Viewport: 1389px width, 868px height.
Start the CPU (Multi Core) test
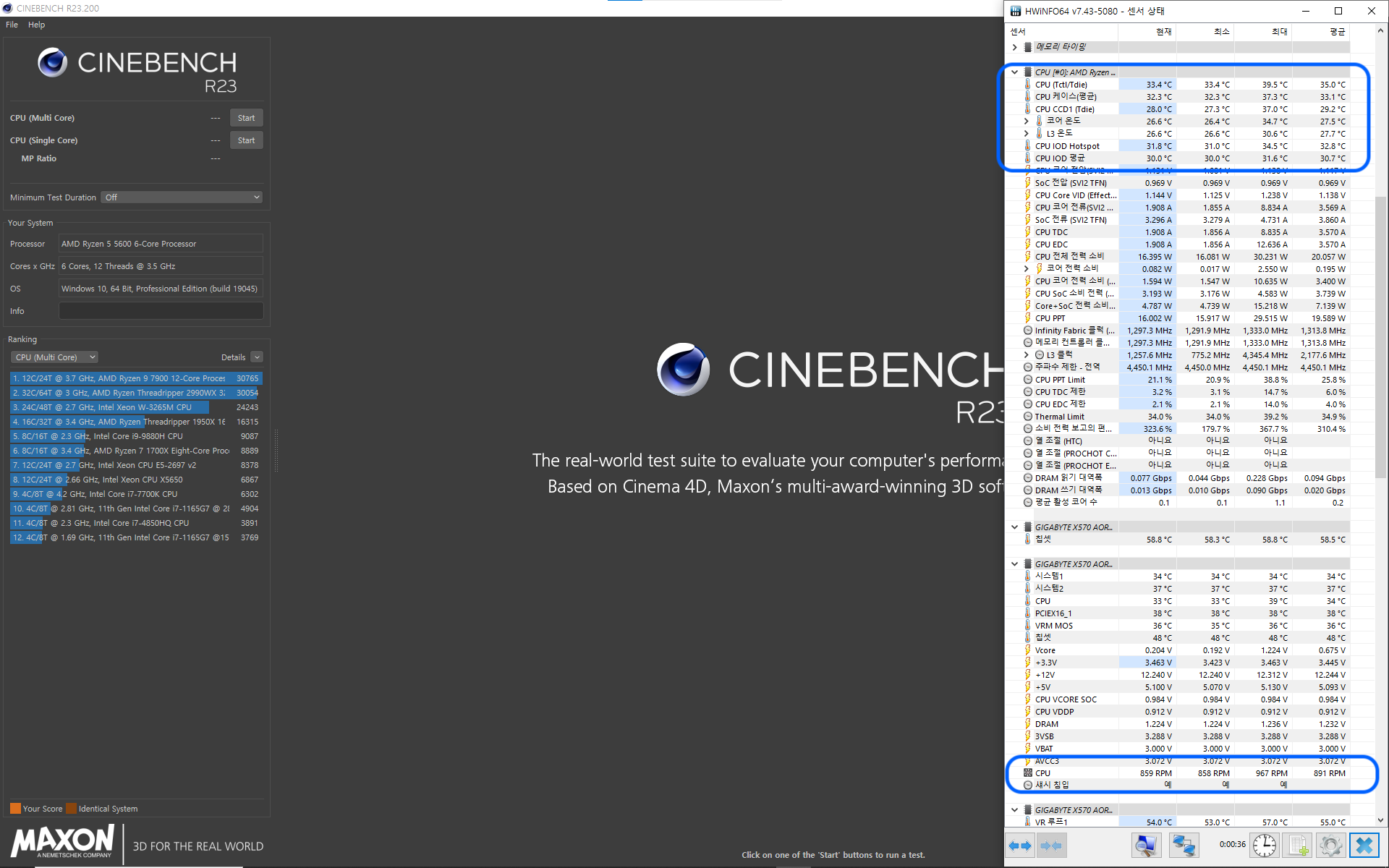(x=246, y=118)
